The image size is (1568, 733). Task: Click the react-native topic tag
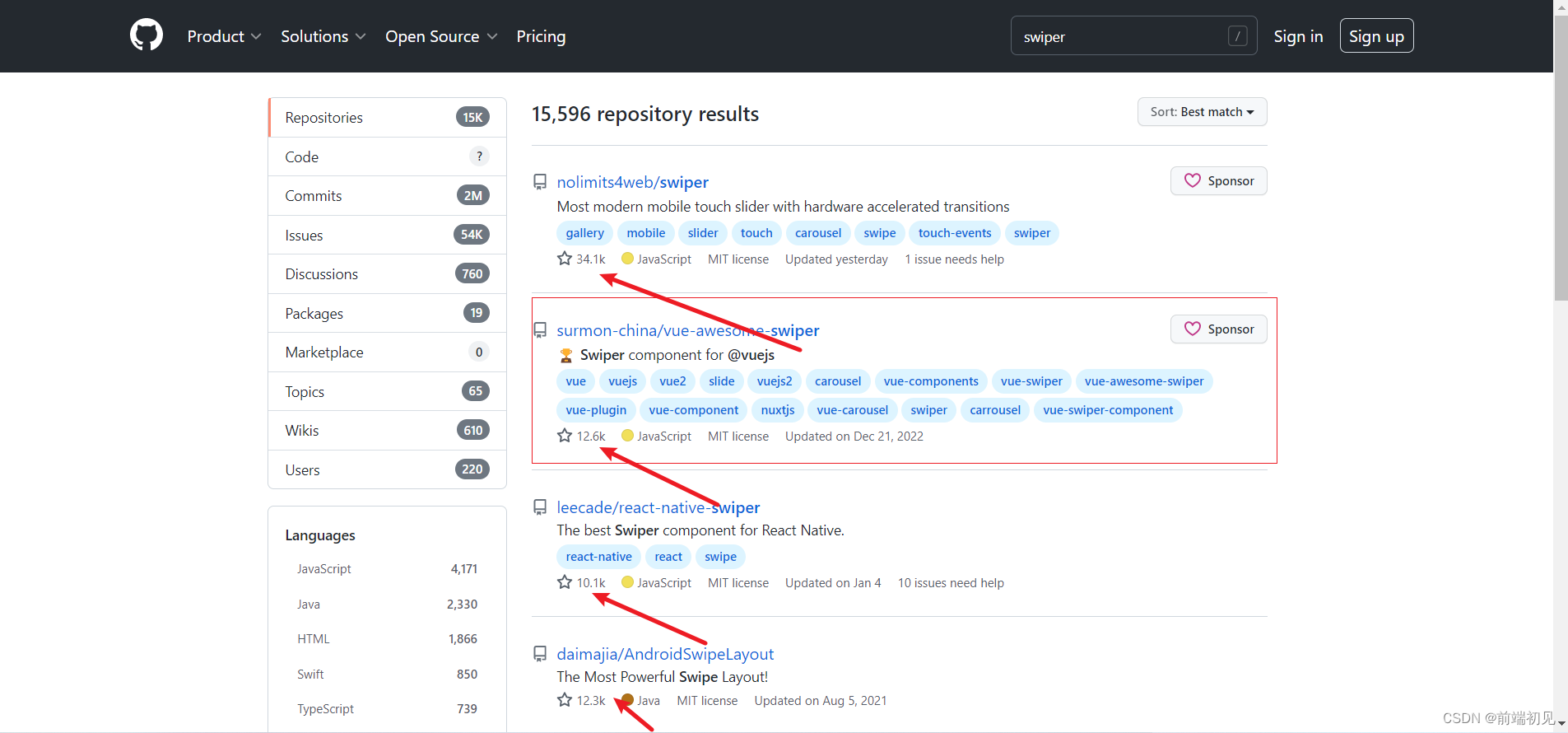click(598, 557)
